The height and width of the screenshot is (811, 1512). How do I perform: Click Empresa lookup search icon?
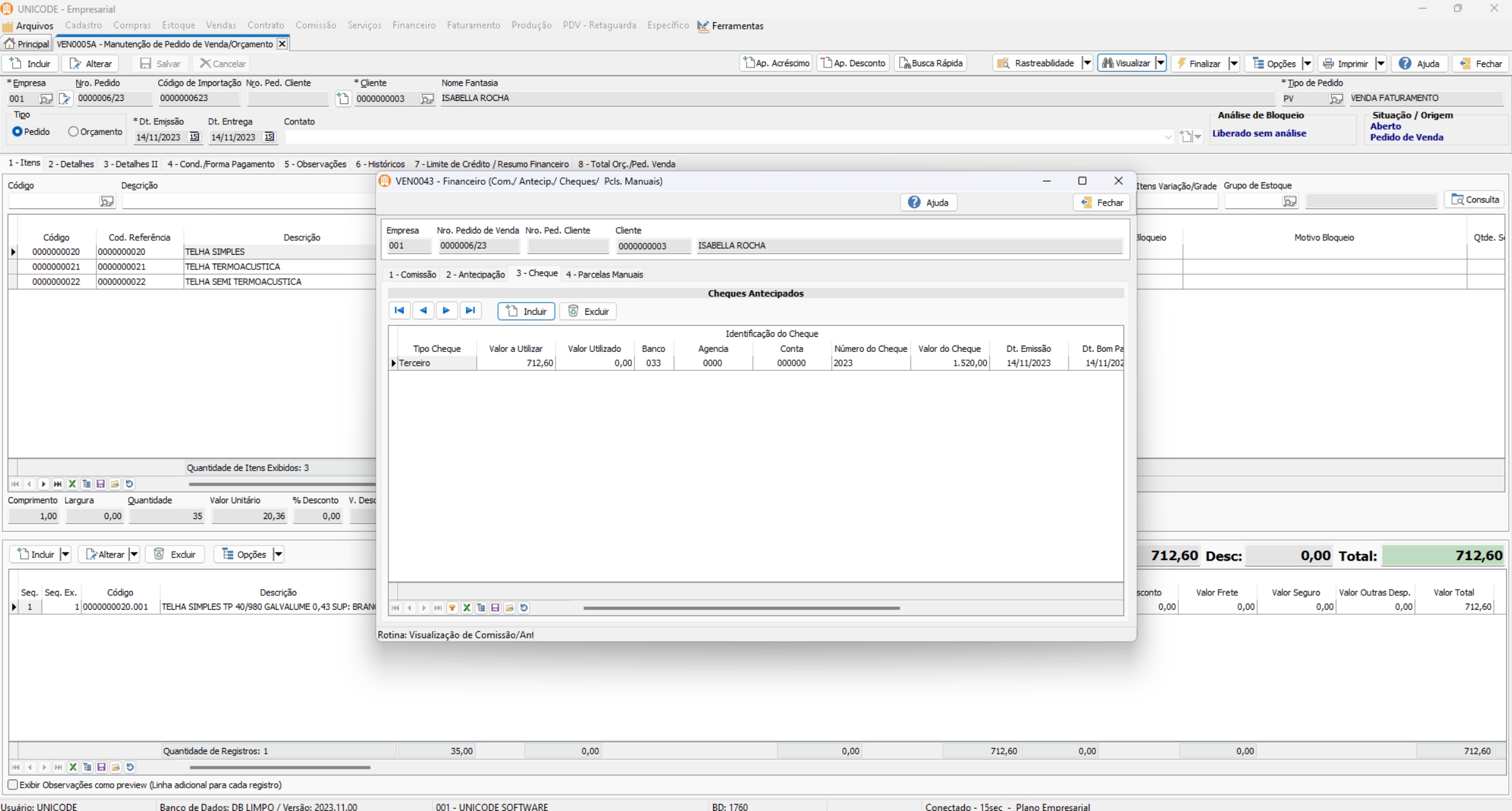coord(45,99)
